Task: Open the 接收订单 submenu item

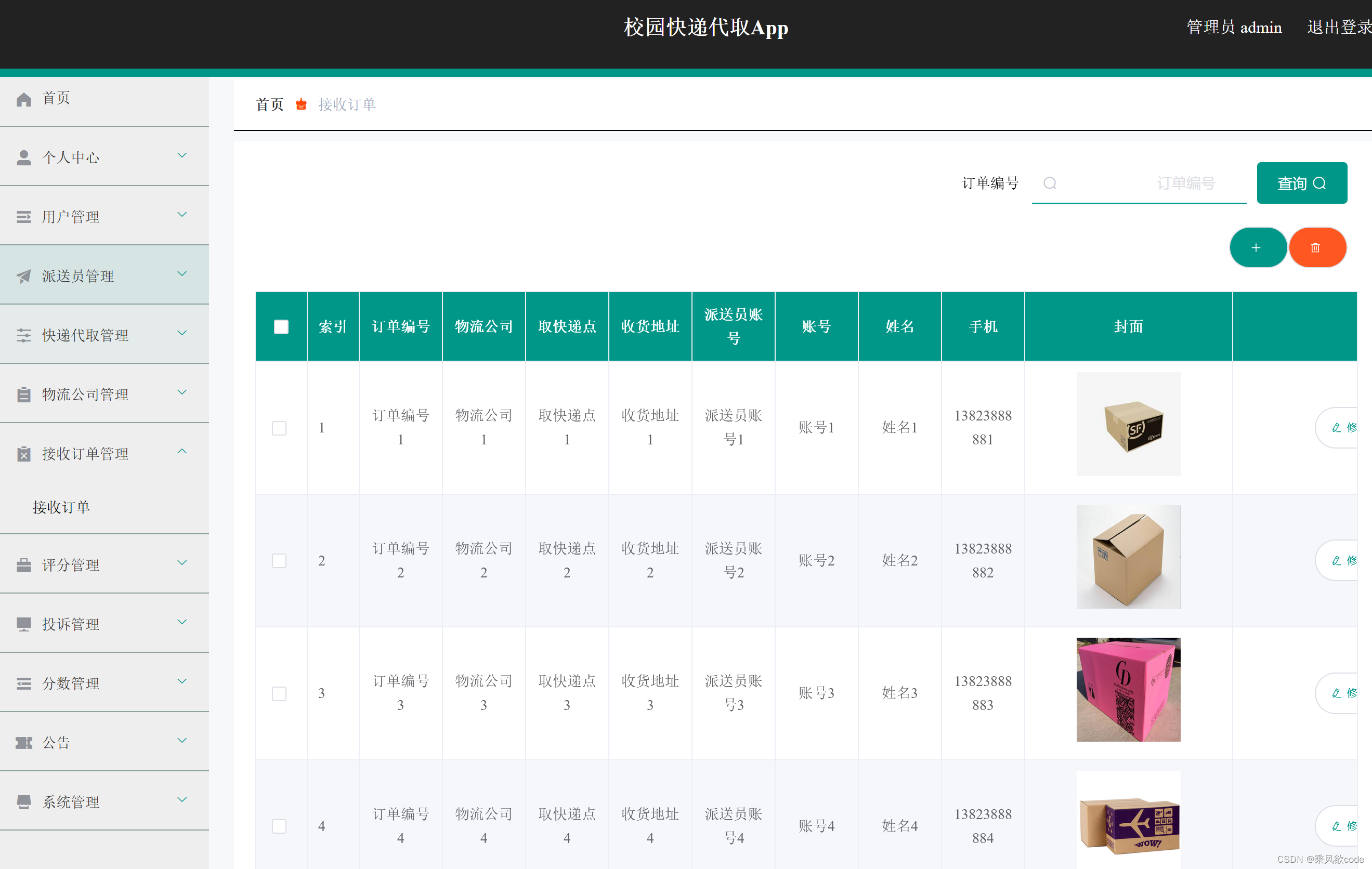Action: (x=61, y=507)
